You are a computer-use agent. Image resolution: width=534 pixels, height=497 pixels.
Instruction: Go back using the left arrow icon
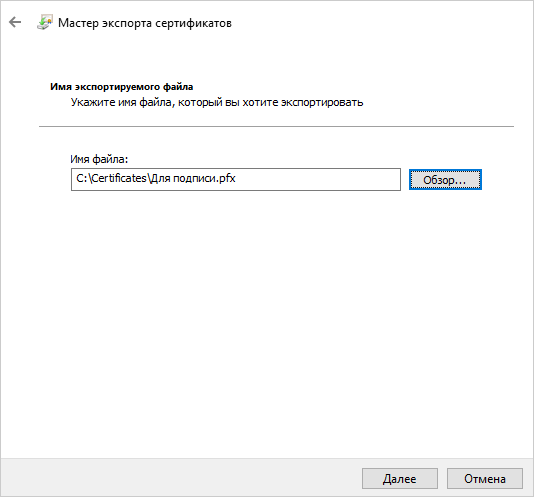[15, 22]
